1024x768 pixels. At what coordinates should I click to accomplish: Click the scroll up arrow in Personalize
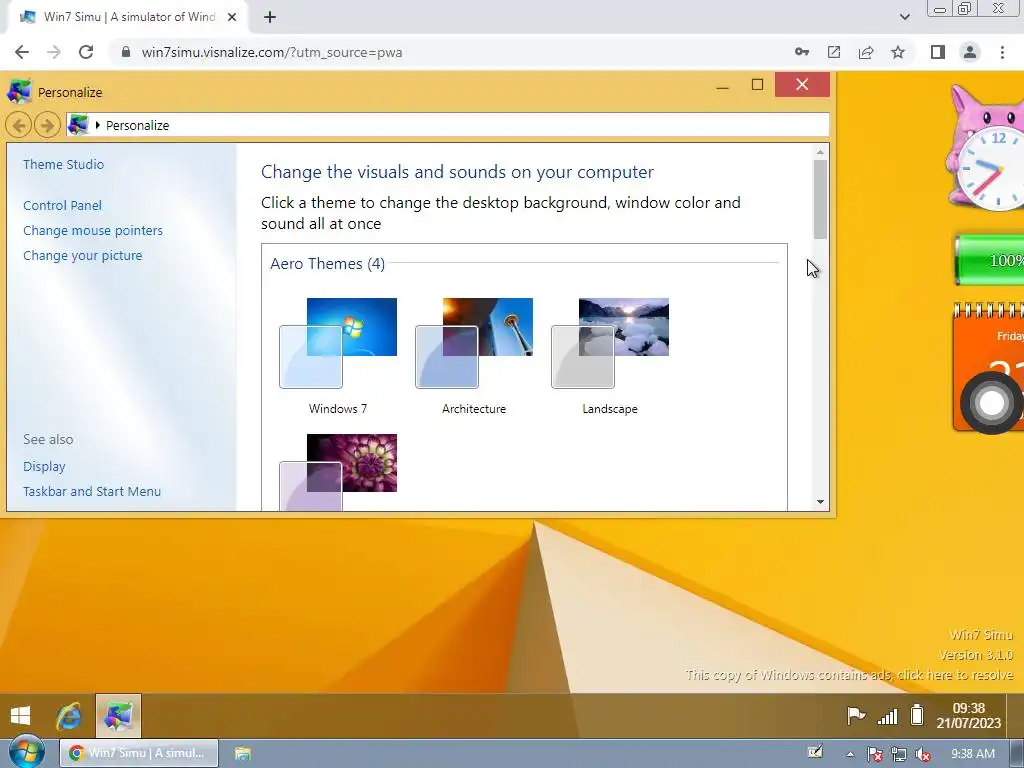(820, 152)
